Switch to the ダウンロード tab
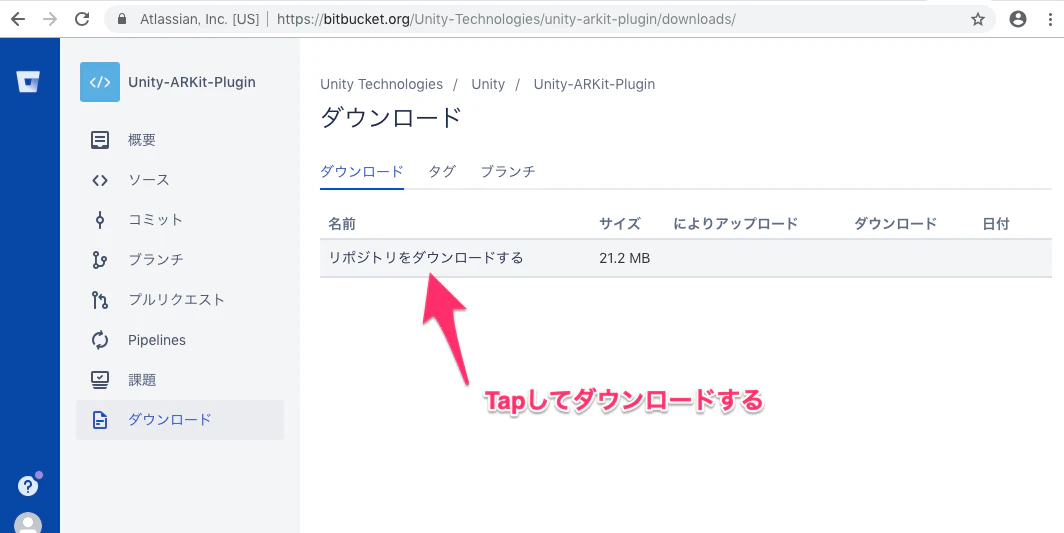Image resolution: width=1064 pixels, height=533 pixels. pos(362,171)
